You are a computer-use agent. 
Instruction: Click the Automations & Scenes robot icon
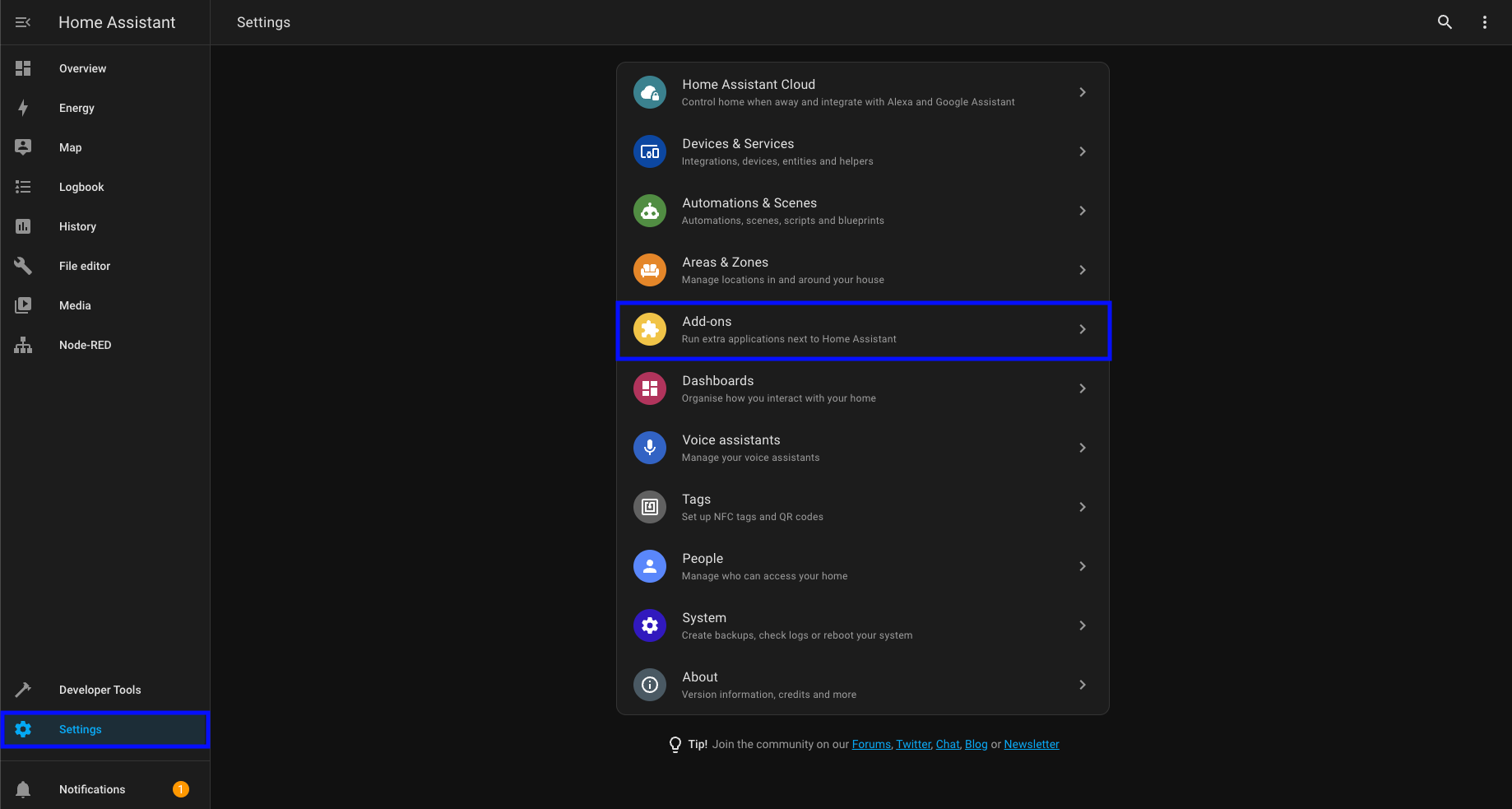pos(650,211)
